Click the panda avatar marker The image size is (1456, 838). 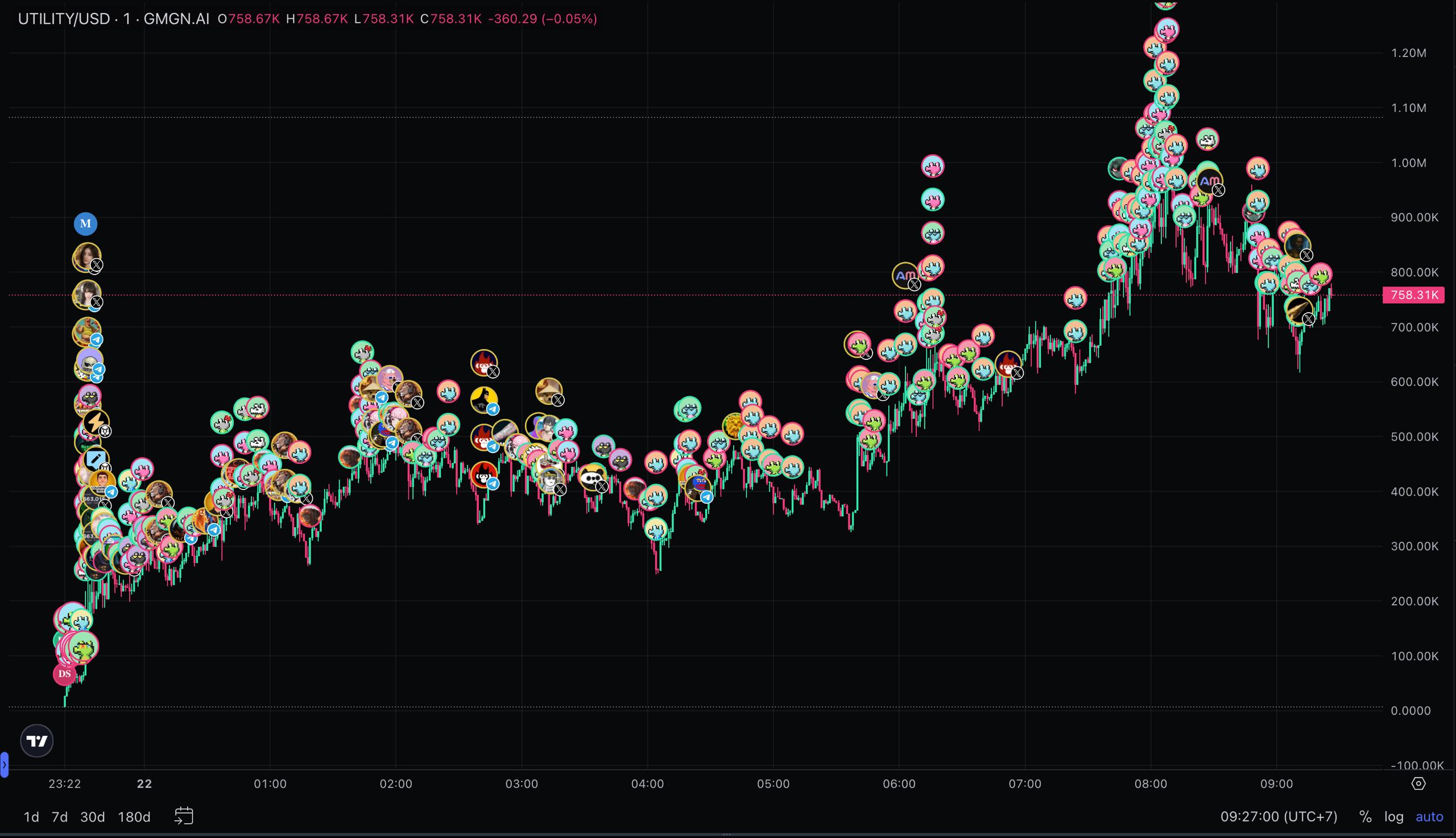tap(592, 478)
